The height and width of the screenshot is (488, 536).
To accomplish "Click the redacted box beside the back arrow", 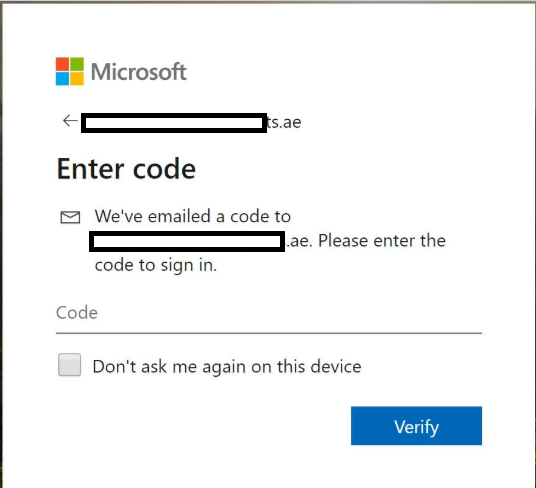I will 174,123.
